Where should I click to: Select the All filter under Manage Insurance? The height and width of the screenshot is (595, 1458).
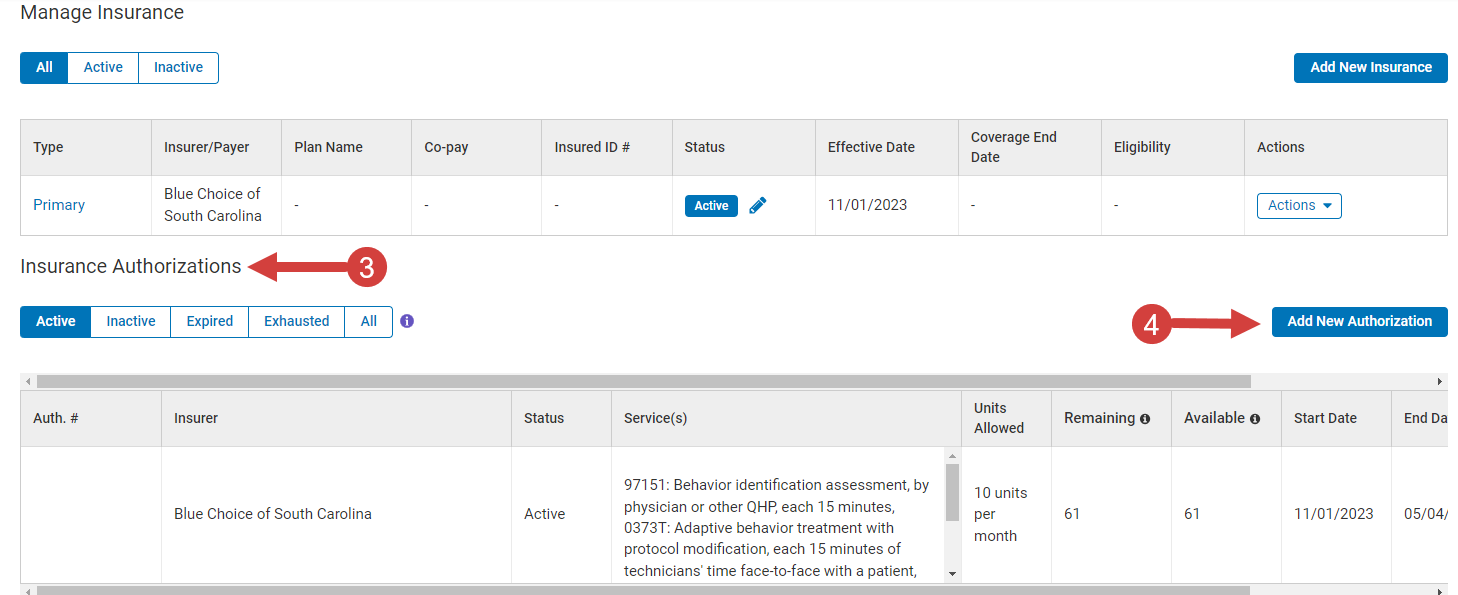[43, 67]
